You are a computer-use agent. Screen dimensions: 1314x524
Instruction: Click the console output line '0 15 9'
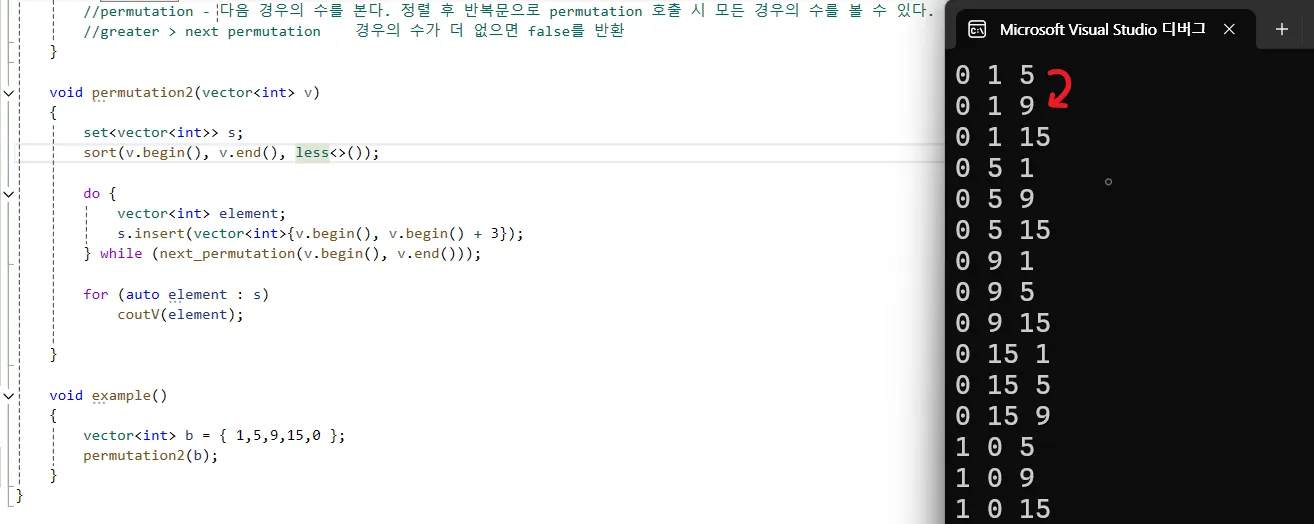pos(1003,416)
